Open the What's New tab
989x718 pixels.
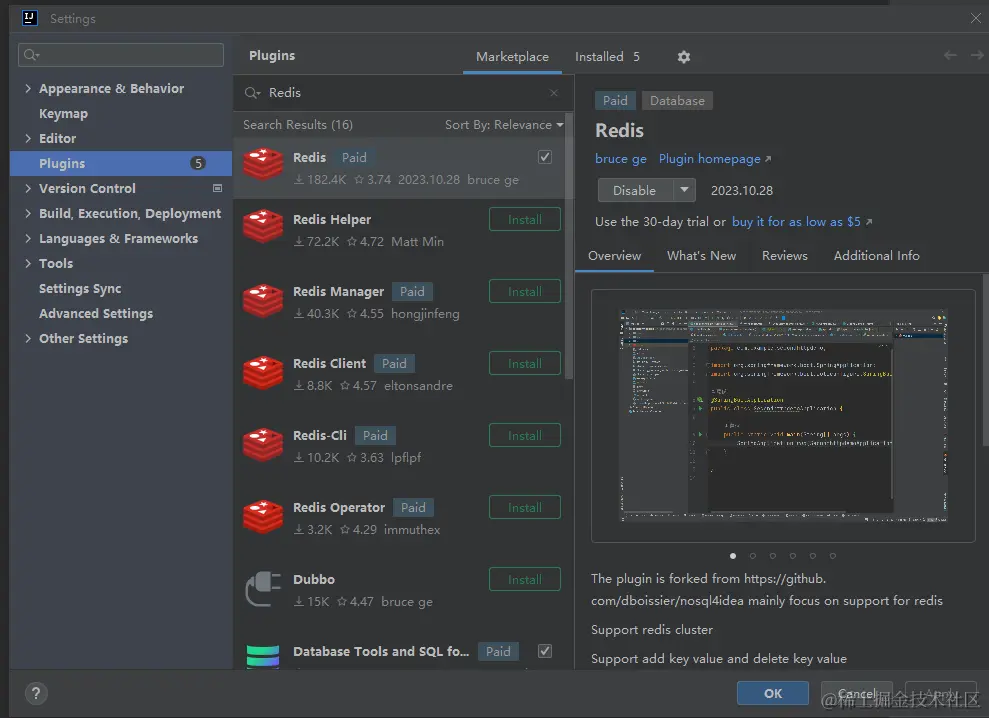tap(701, 256)
